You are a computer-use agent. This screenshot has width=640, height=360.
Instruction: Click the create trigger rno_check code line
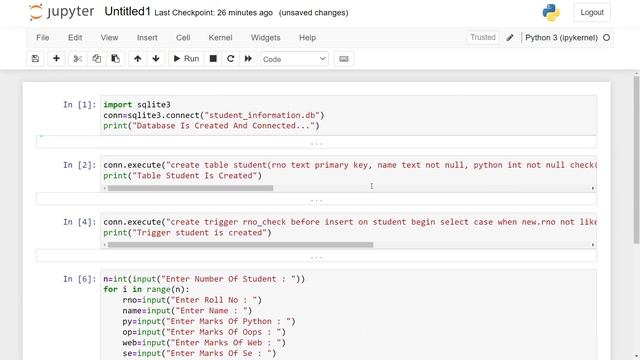tap(350, 222)
